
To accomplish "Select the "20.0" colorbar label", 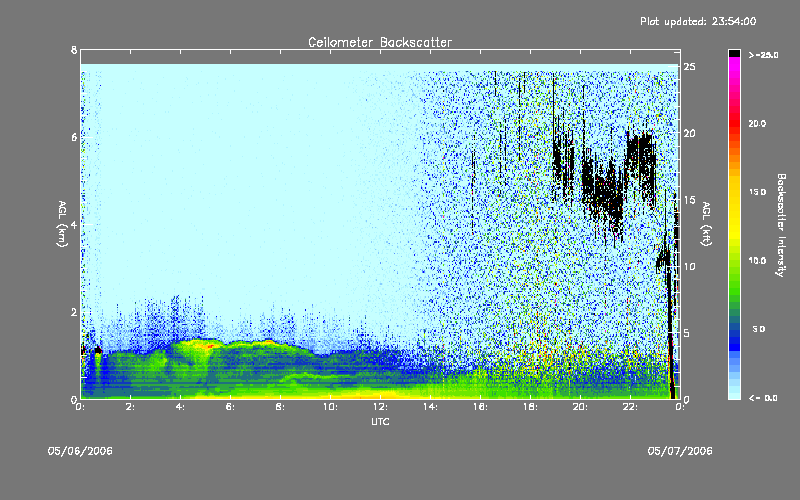I will click(x=757, y=123).
